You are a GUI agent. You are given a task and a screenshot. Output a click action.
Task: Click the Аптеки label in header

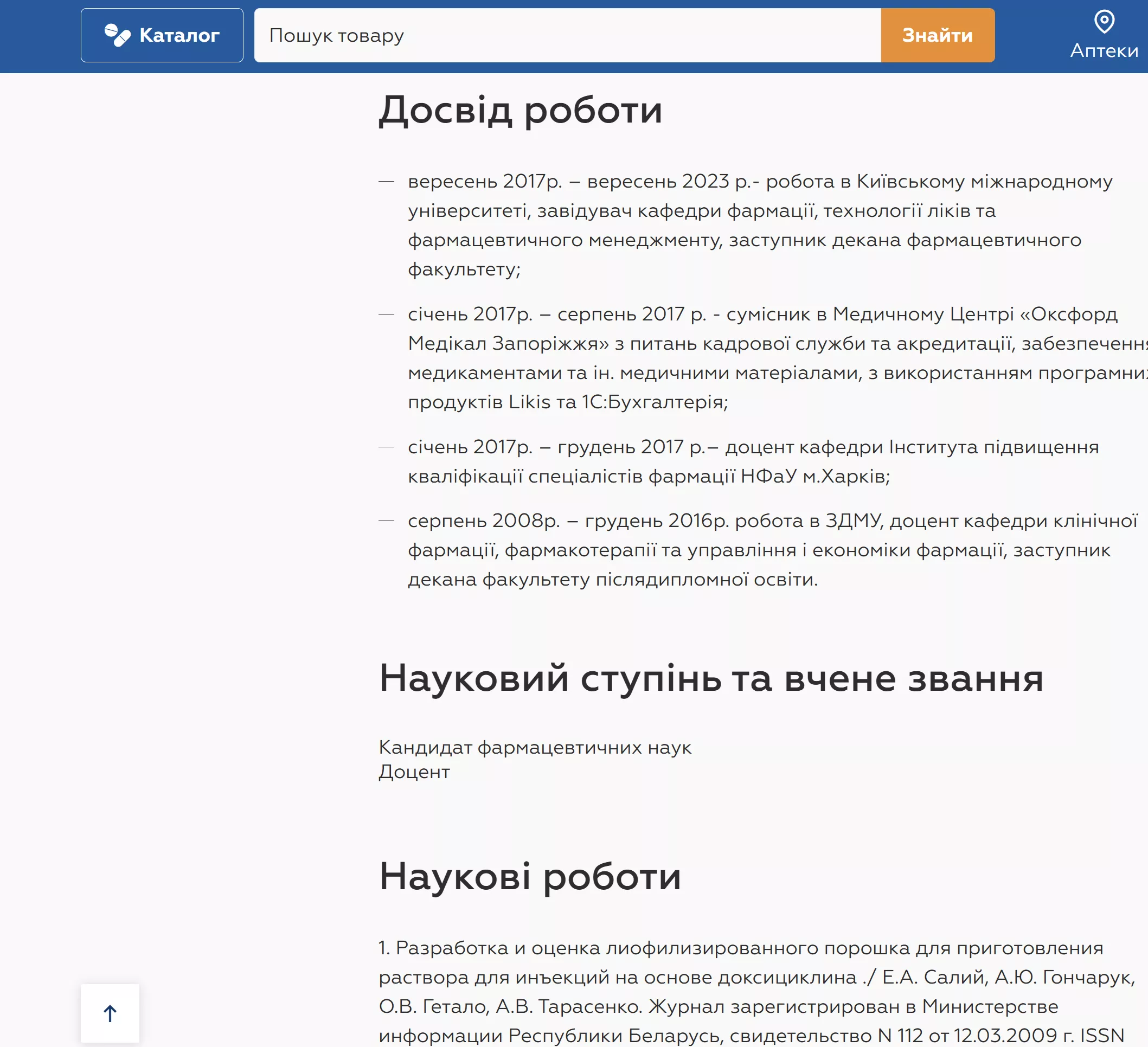[1104, 50]
